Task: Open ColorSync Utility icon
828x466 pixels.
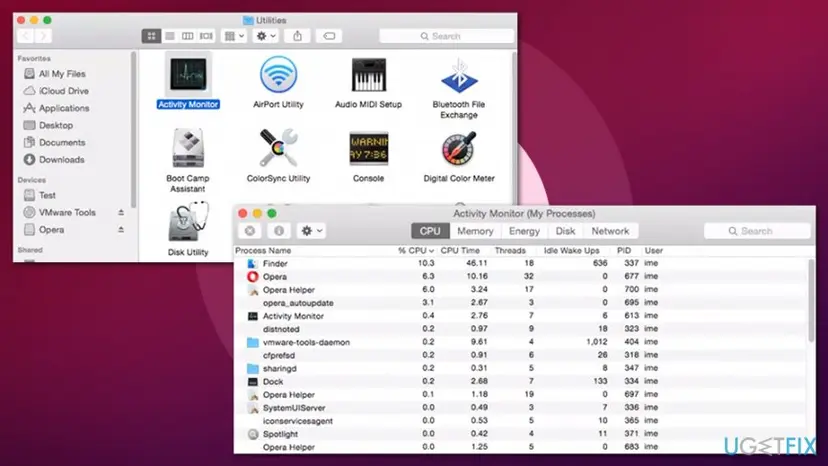Action: tap(278, 148)
